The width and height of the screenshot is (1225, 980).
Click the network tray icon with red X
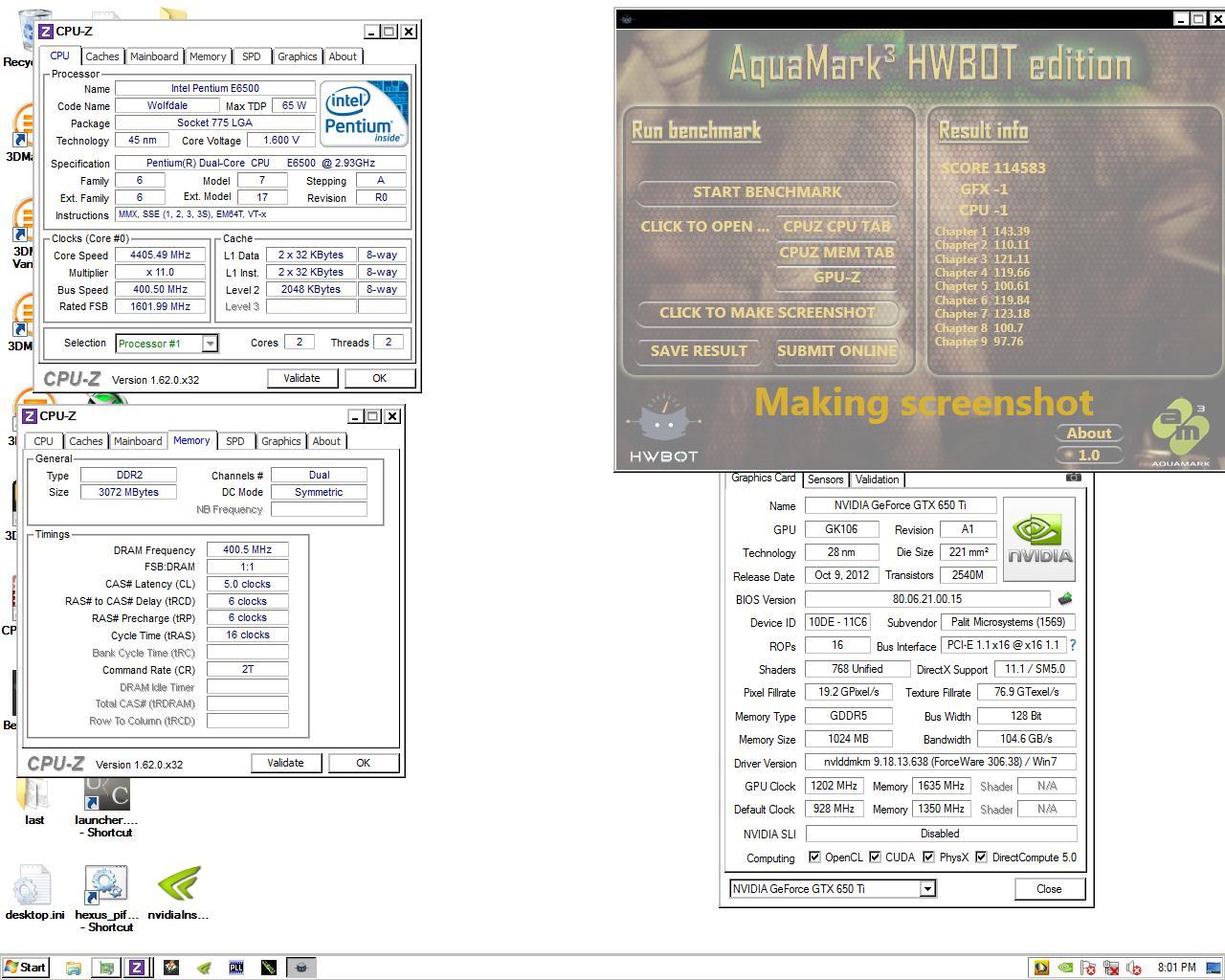1110,968
